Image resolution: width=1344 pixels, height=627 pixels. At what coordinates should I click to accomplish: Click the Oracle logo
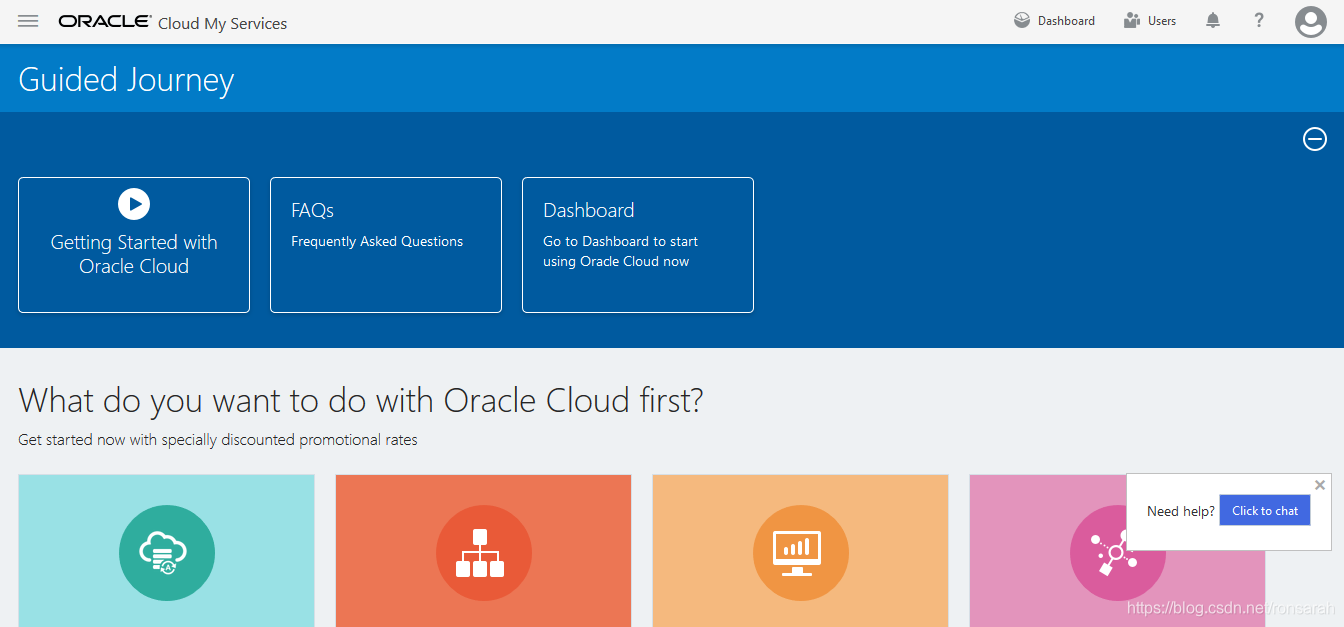tap(105, 22)
